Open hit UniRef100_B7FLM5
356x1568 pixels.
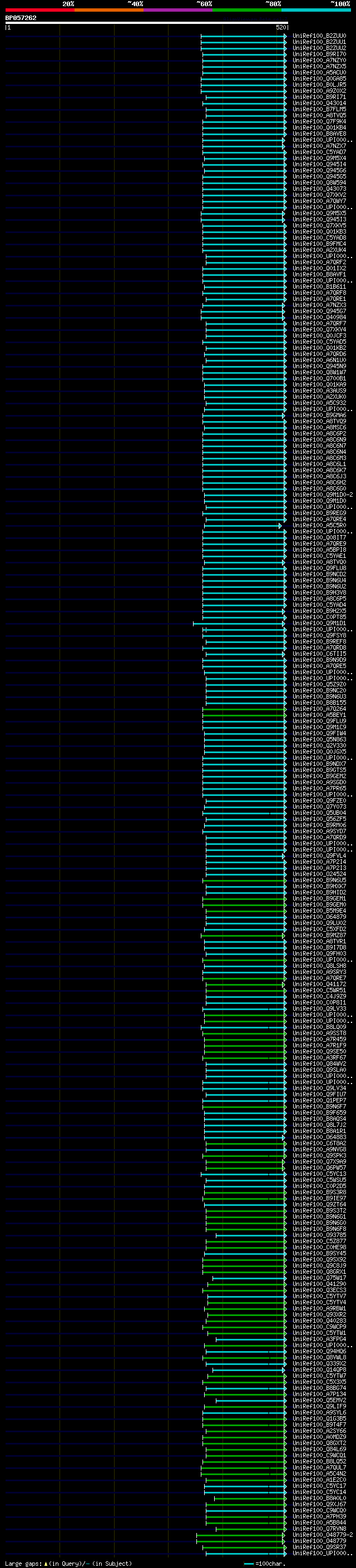319,109
